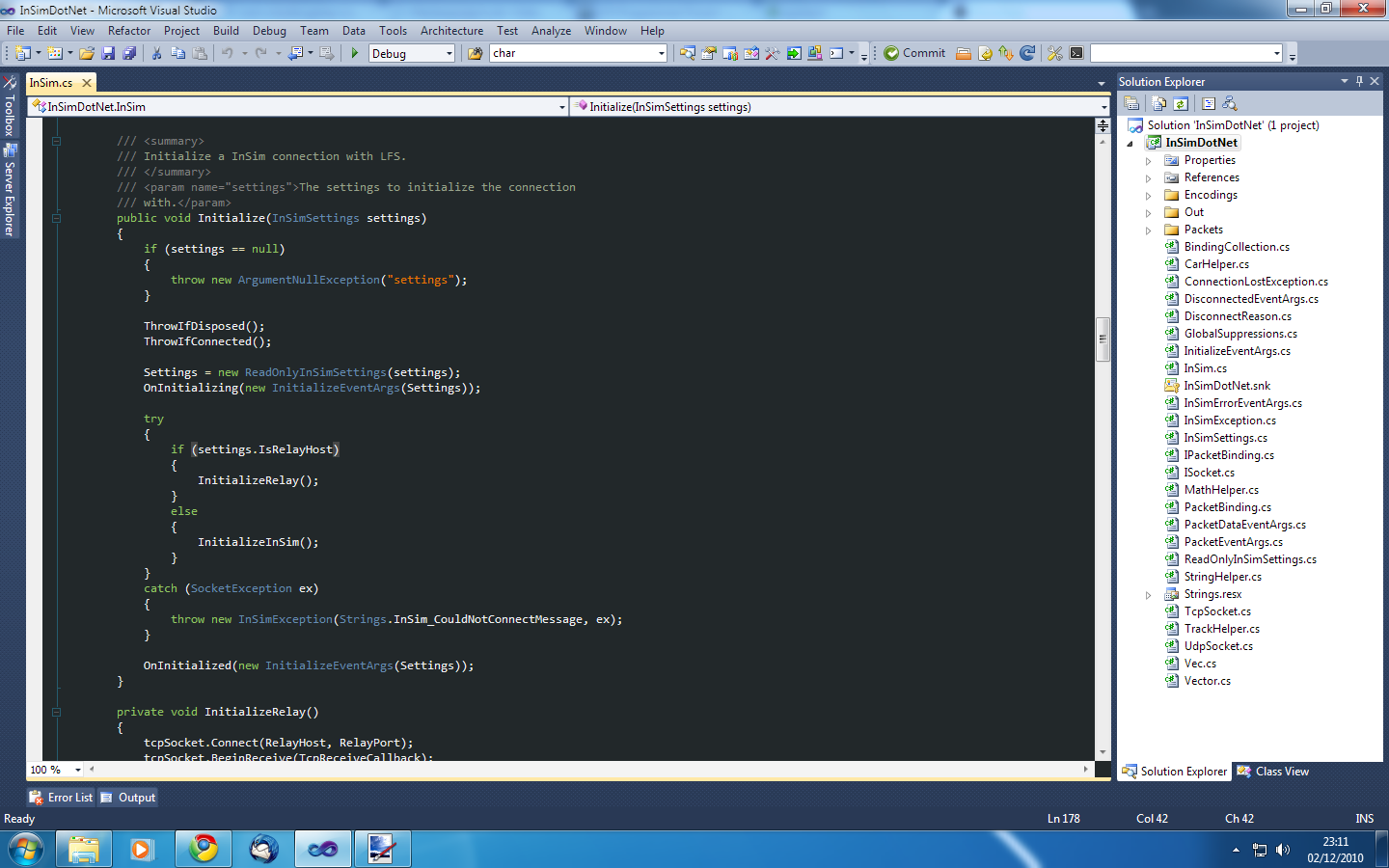
Task: Click Show All Files in Solution Explorer
Action: coord(1159,103)
